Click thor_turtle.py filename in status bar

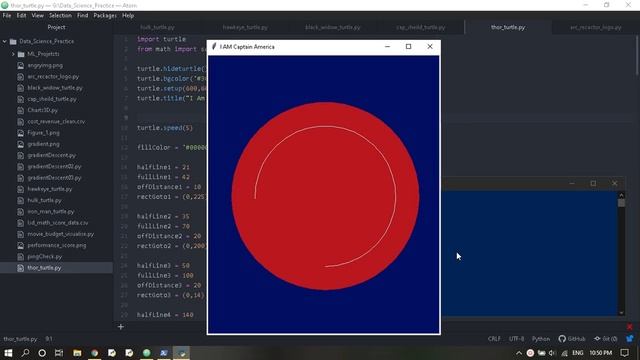click(x=20, y=339)
